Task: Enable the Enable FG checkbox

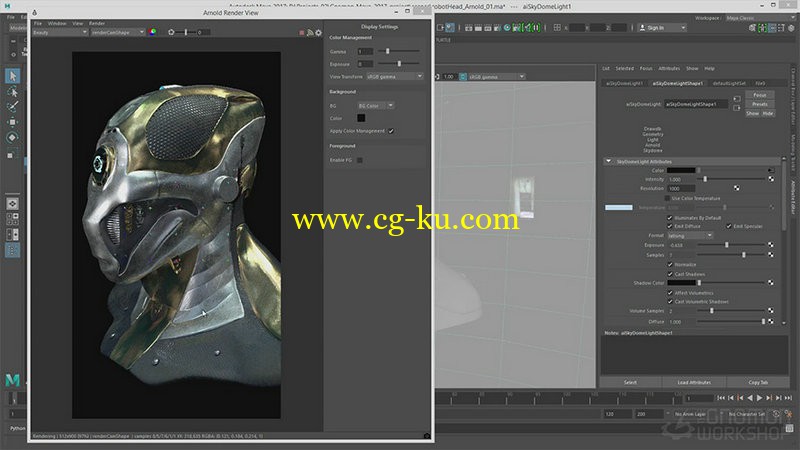Action: (360, 160)
